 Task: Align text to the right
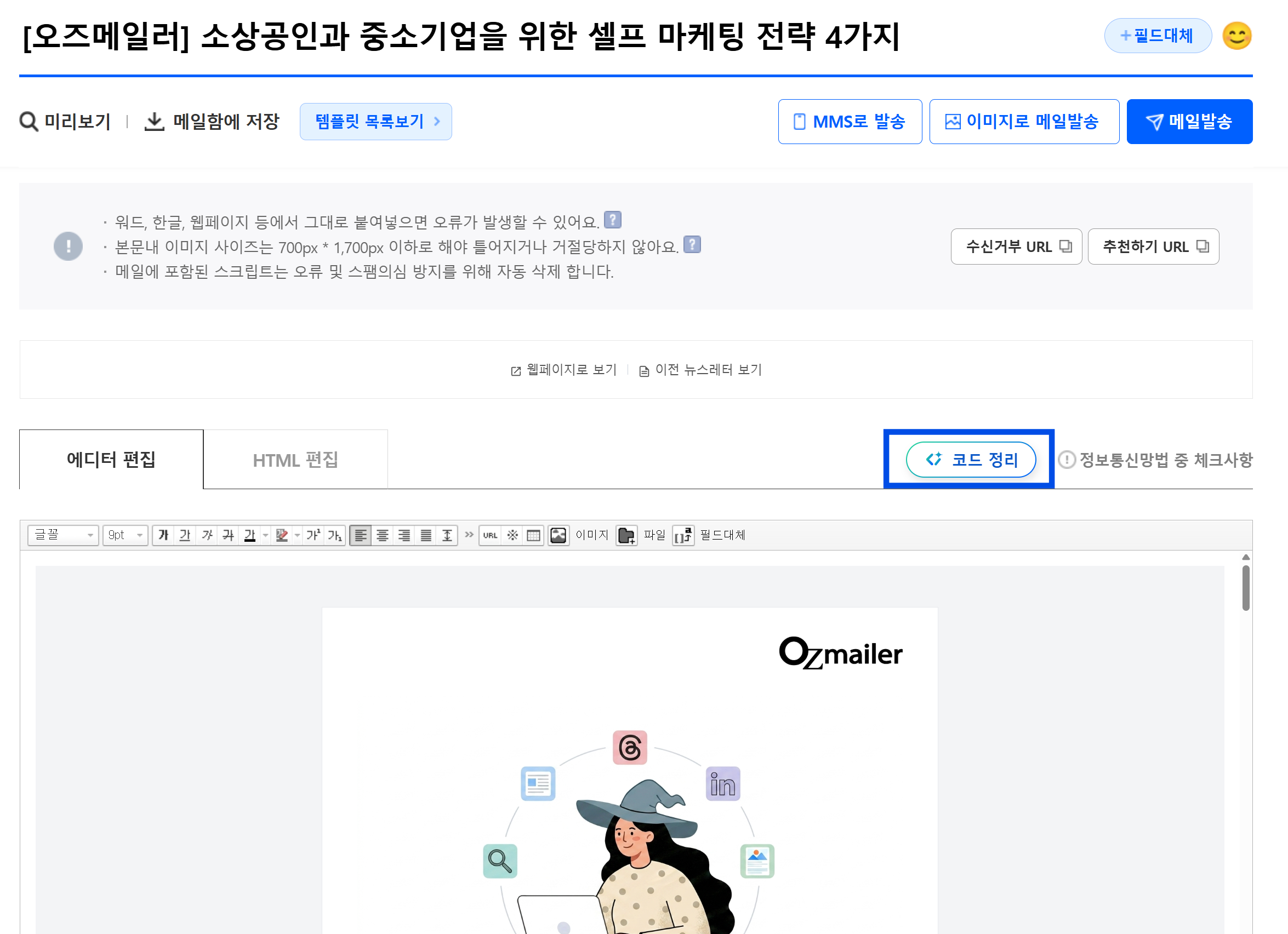[x=404, y=535]
